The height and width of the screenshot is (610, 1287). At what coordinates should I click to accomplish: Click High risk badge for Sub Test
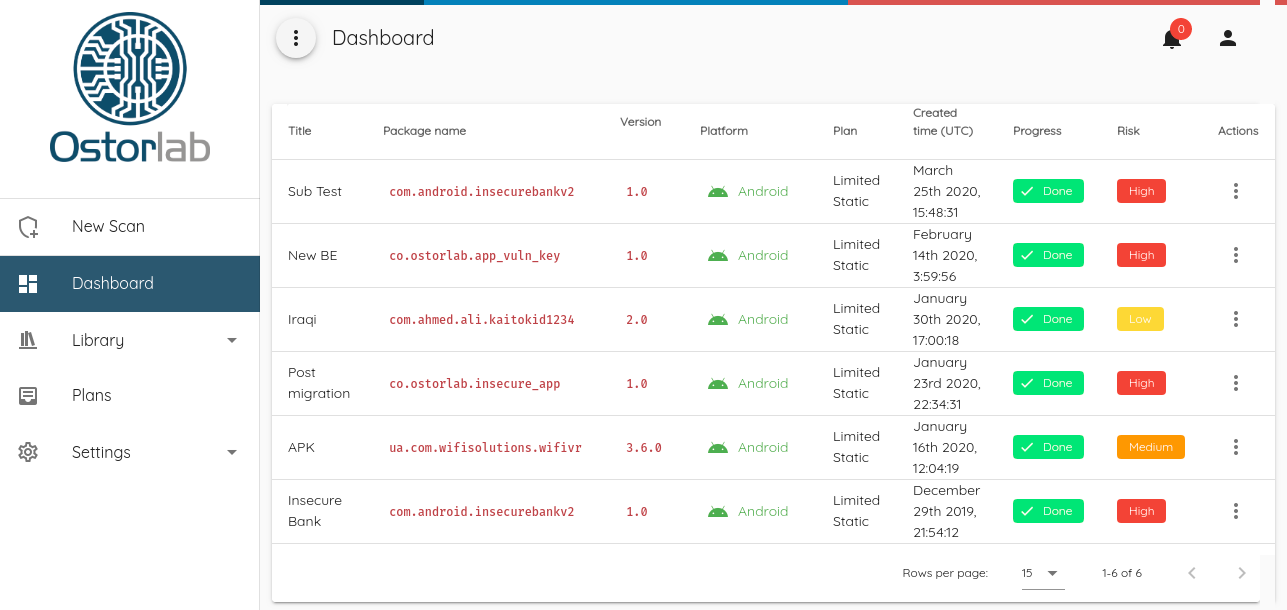[1141, 191]
